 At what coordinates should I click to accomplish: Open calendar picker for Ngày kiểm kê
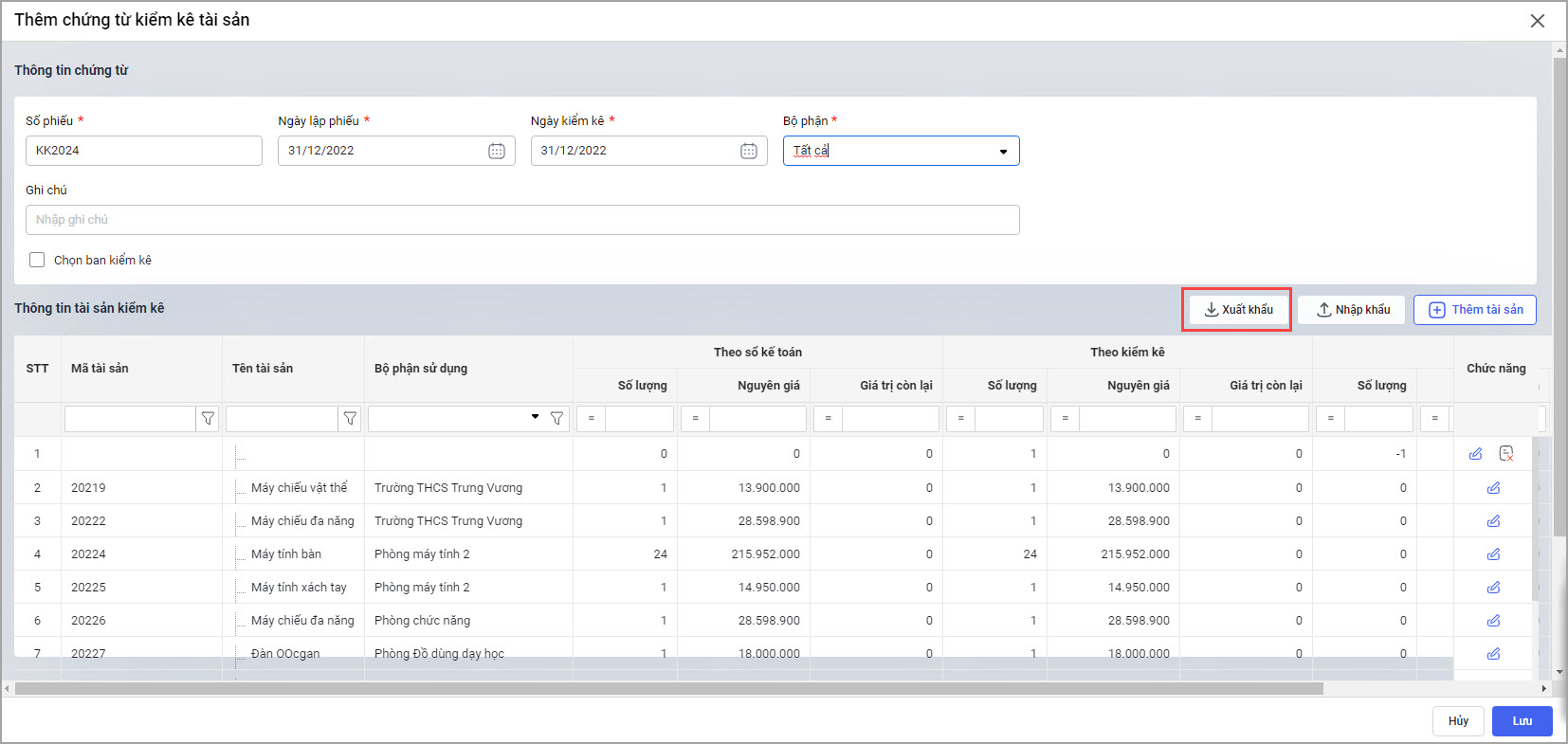(x=749, y=151)
